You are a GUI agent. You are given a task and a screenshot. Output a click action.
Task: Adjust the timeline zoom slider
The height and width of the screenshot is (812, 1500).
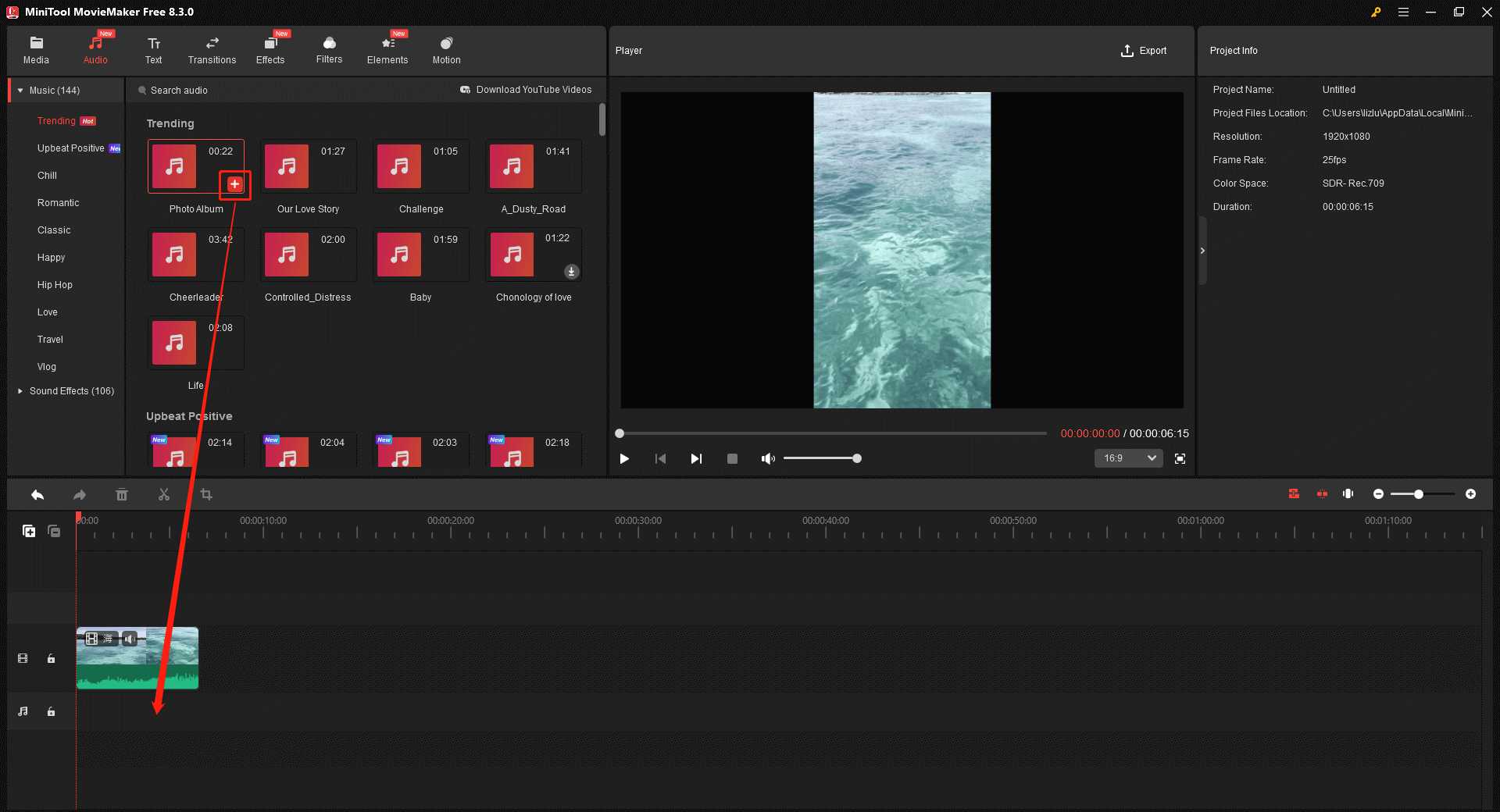[1422, 494]
